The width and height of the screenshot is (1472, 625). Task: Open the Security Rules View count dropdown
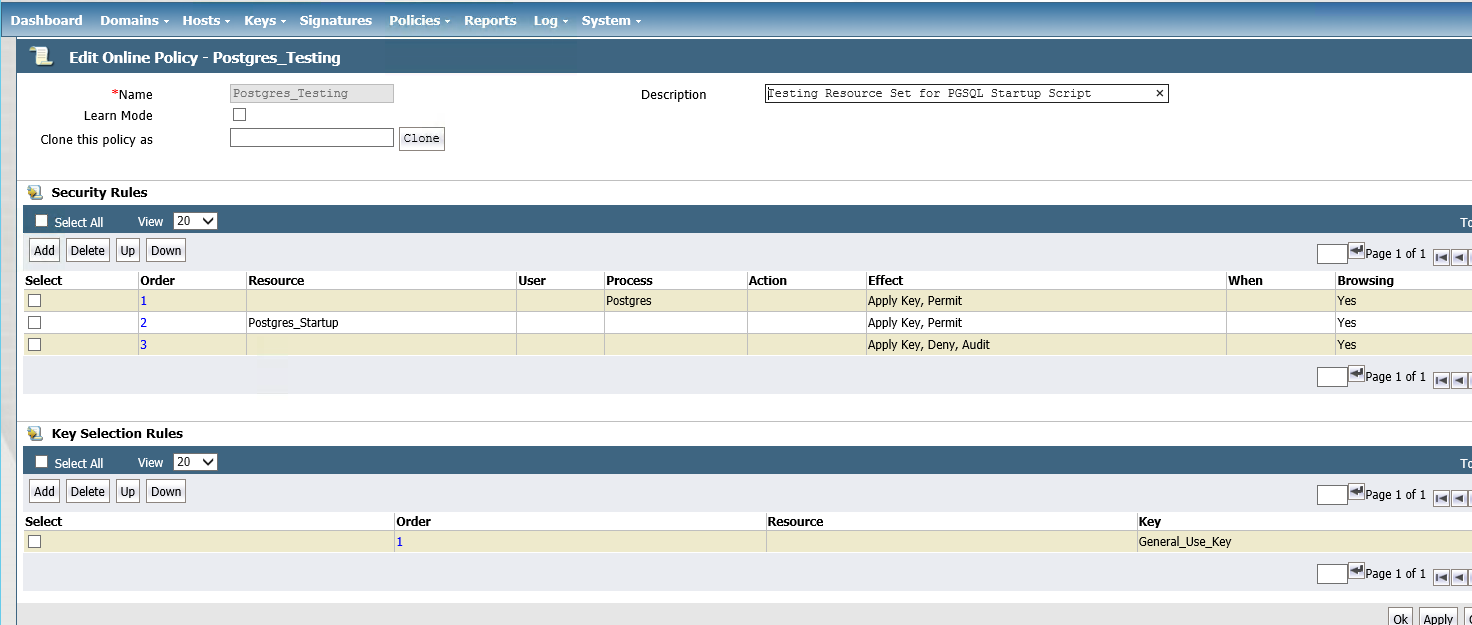point(195,221)
